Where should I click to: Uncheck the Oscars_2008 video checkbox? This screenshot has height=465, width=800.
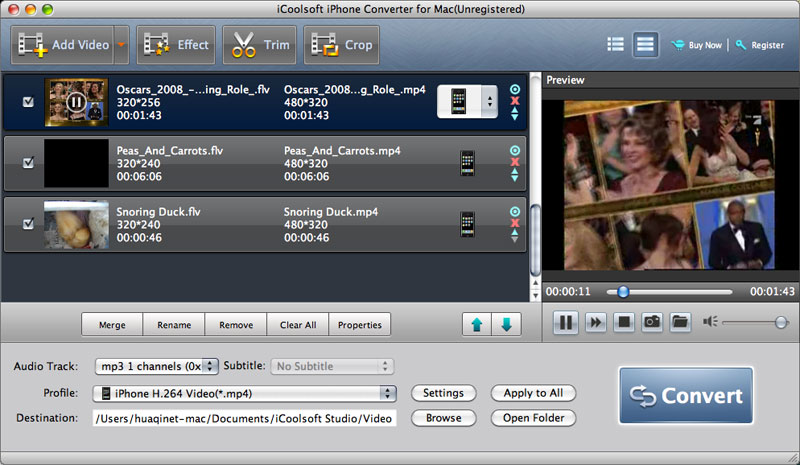click(x=28, y=102)
